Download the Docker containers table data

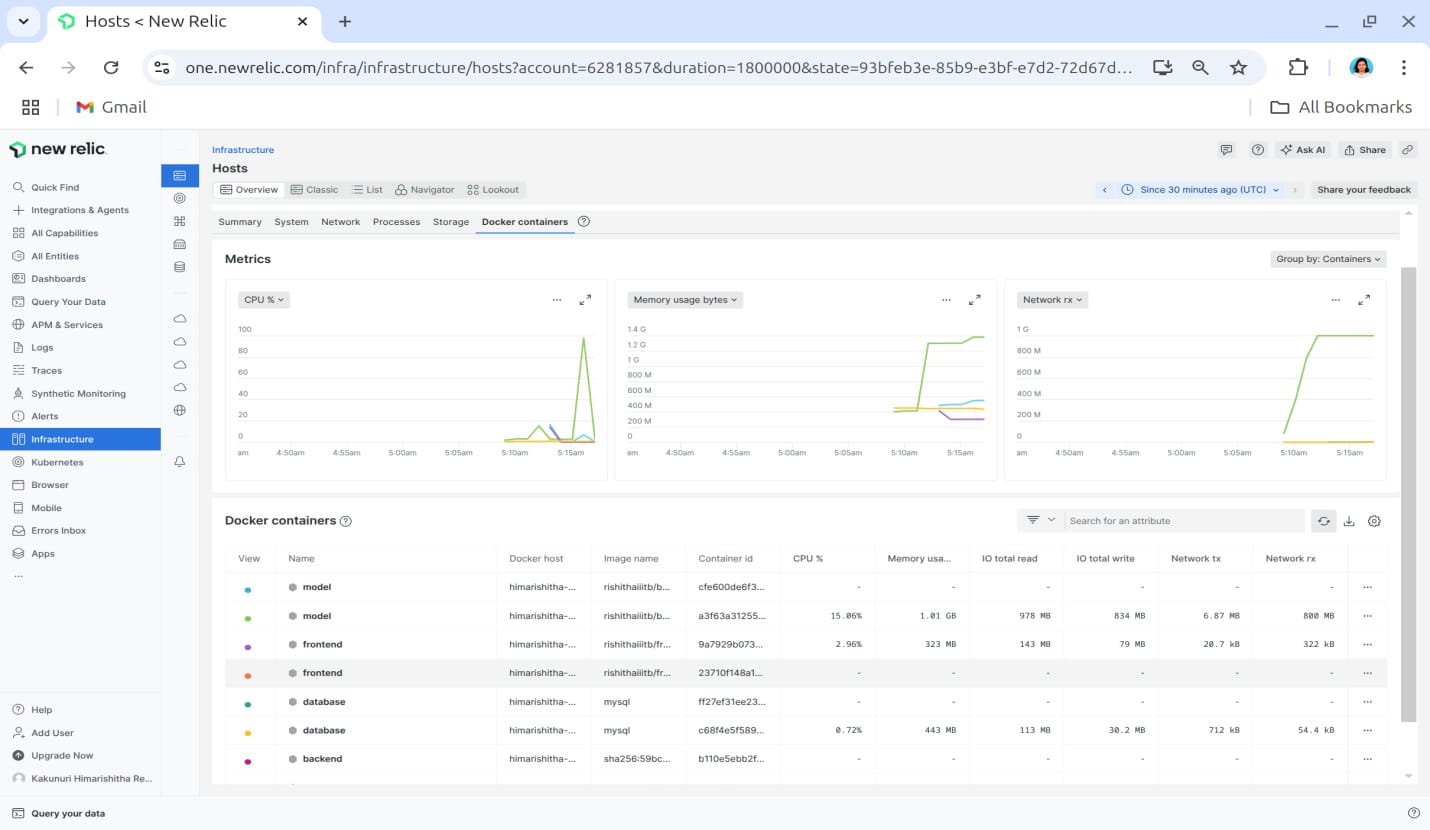coord(1349,521)
